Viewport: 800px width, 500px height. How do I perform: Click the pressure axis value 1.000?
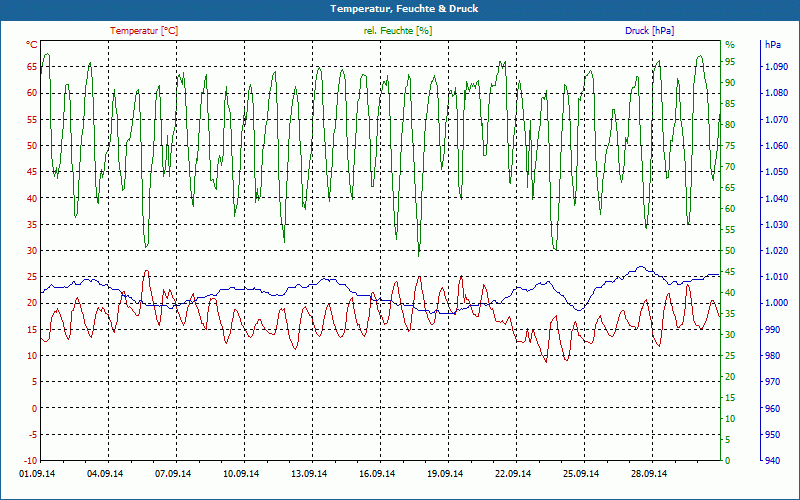tap(777, 303)
